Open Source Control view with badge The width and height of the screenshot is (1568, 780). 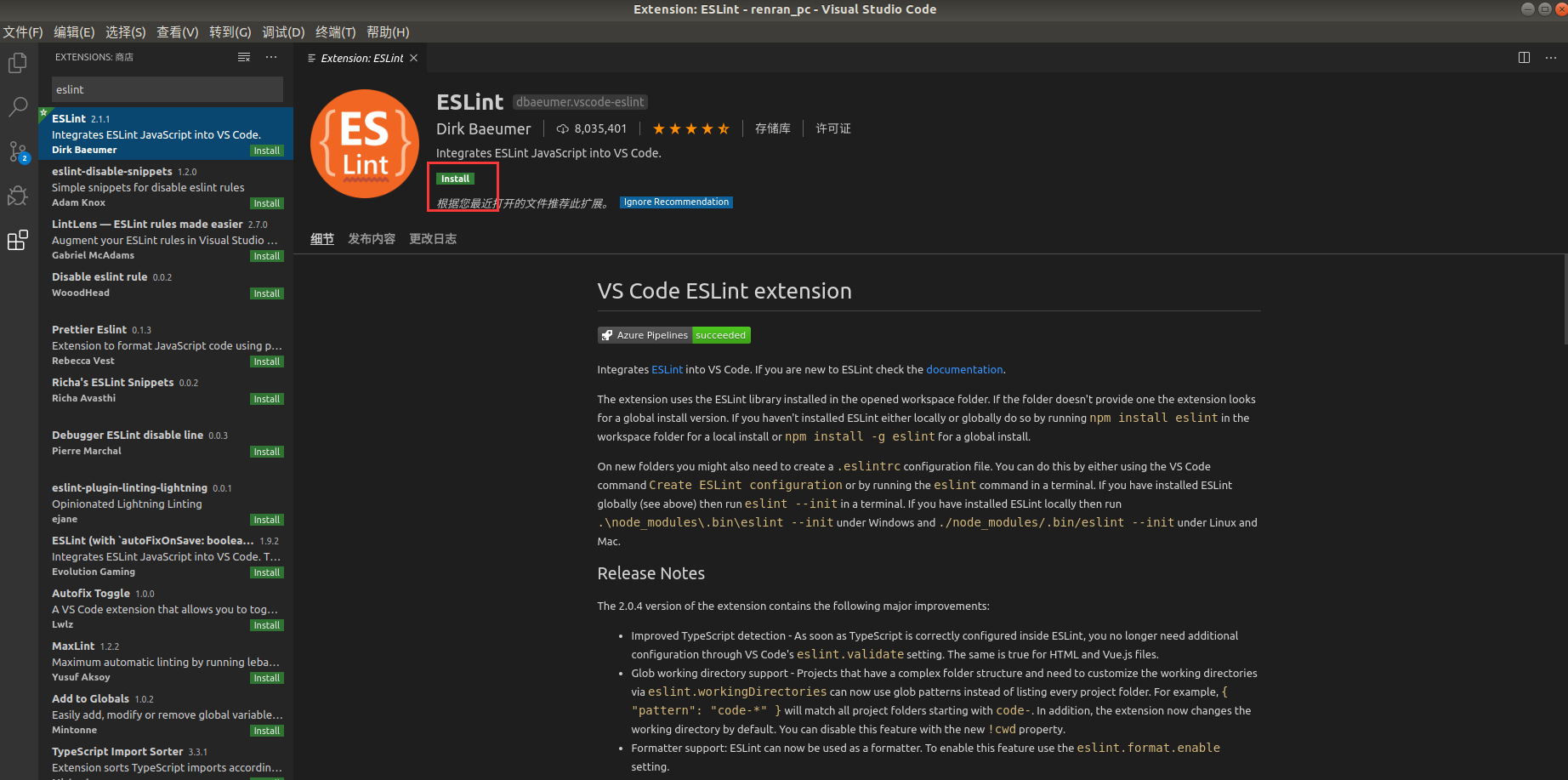[18, 152]
